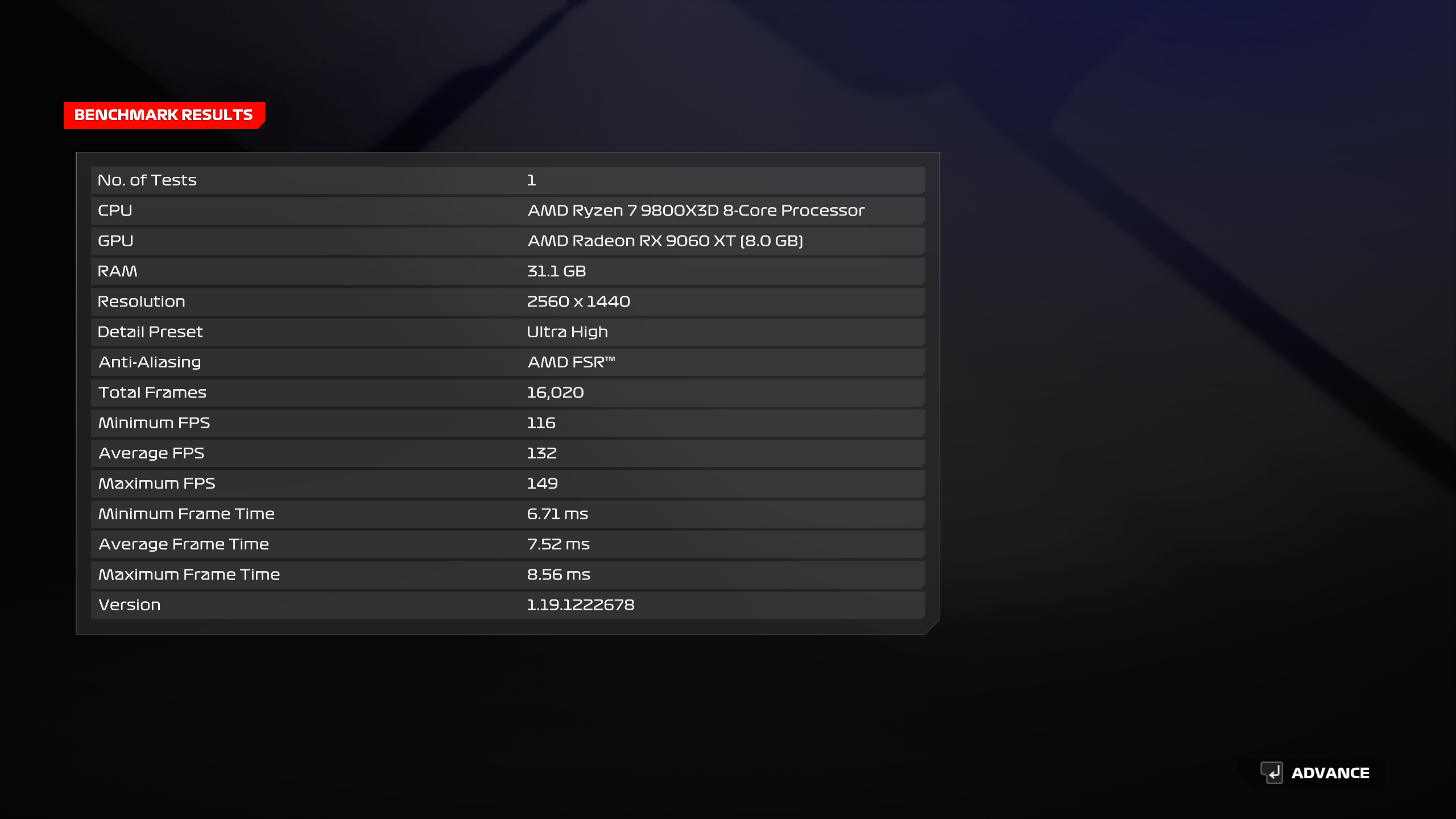Click the Minimum FPS 116 row

(x=508, y=423)
